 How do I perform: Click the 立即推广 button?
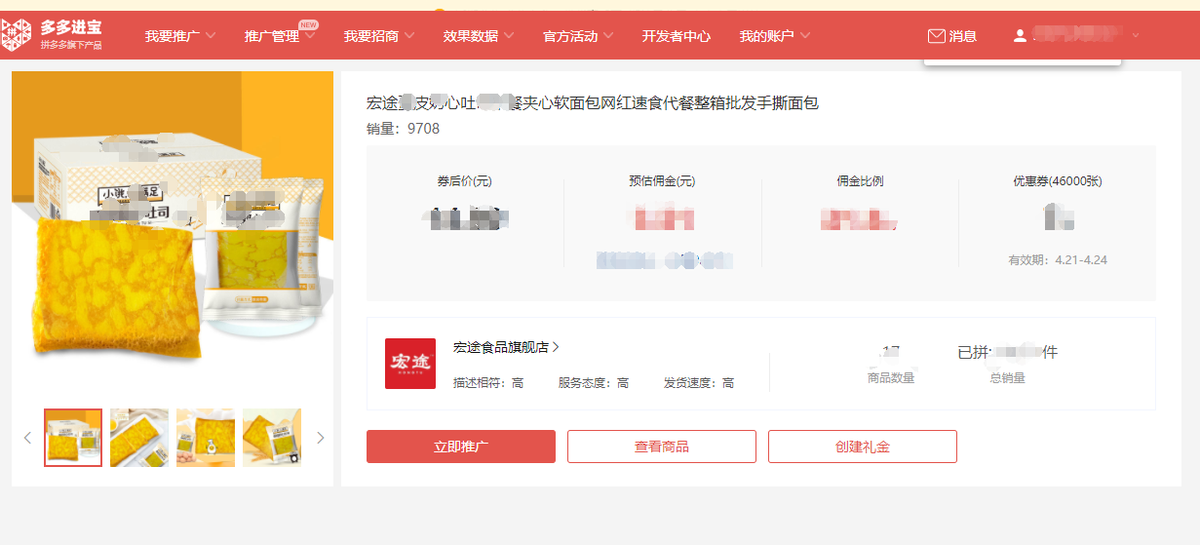click(x=461, y=447)
